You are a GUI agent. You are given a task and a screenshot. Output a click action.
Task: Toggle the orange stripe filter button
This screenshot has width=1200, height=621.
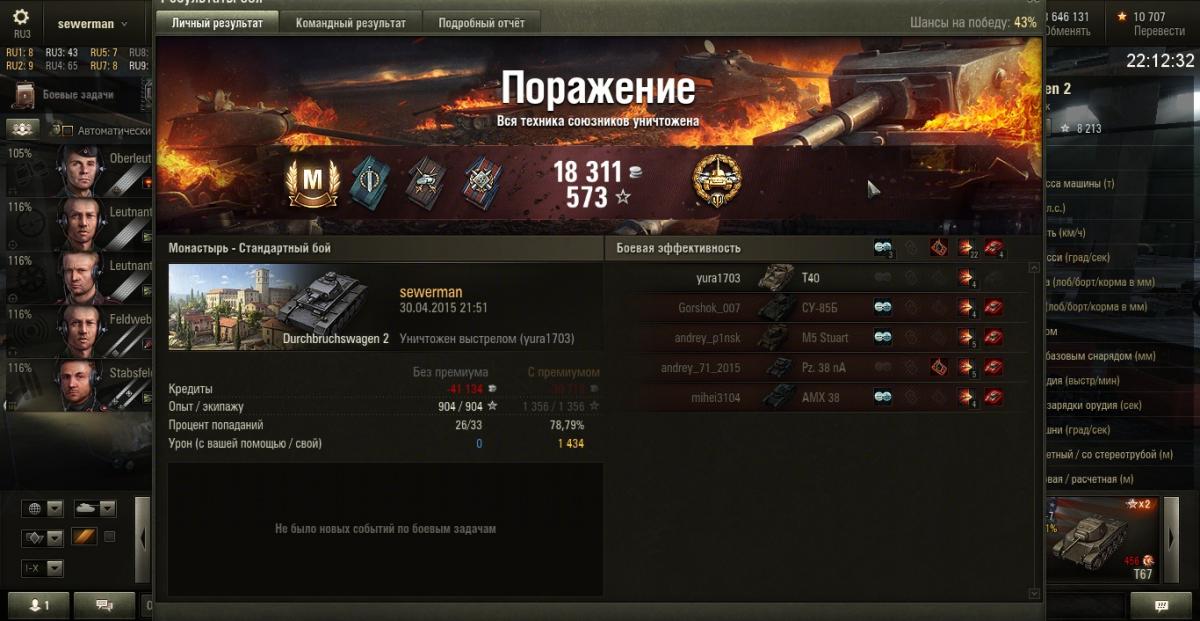(83, 537)
